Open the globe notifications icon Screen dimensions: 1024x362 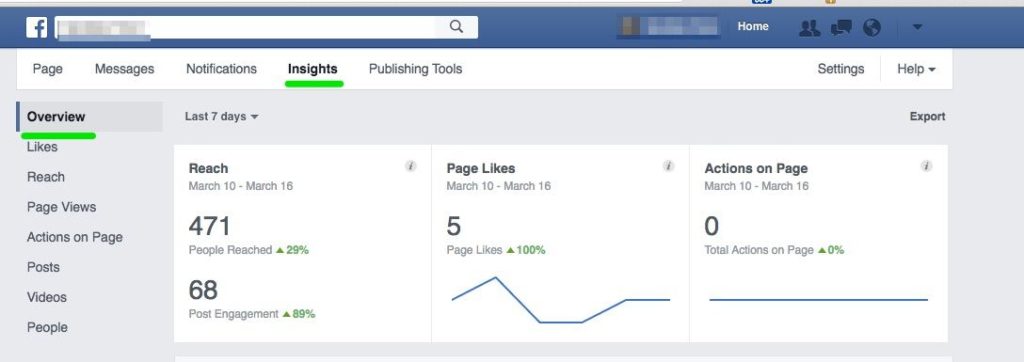(872, 27)
